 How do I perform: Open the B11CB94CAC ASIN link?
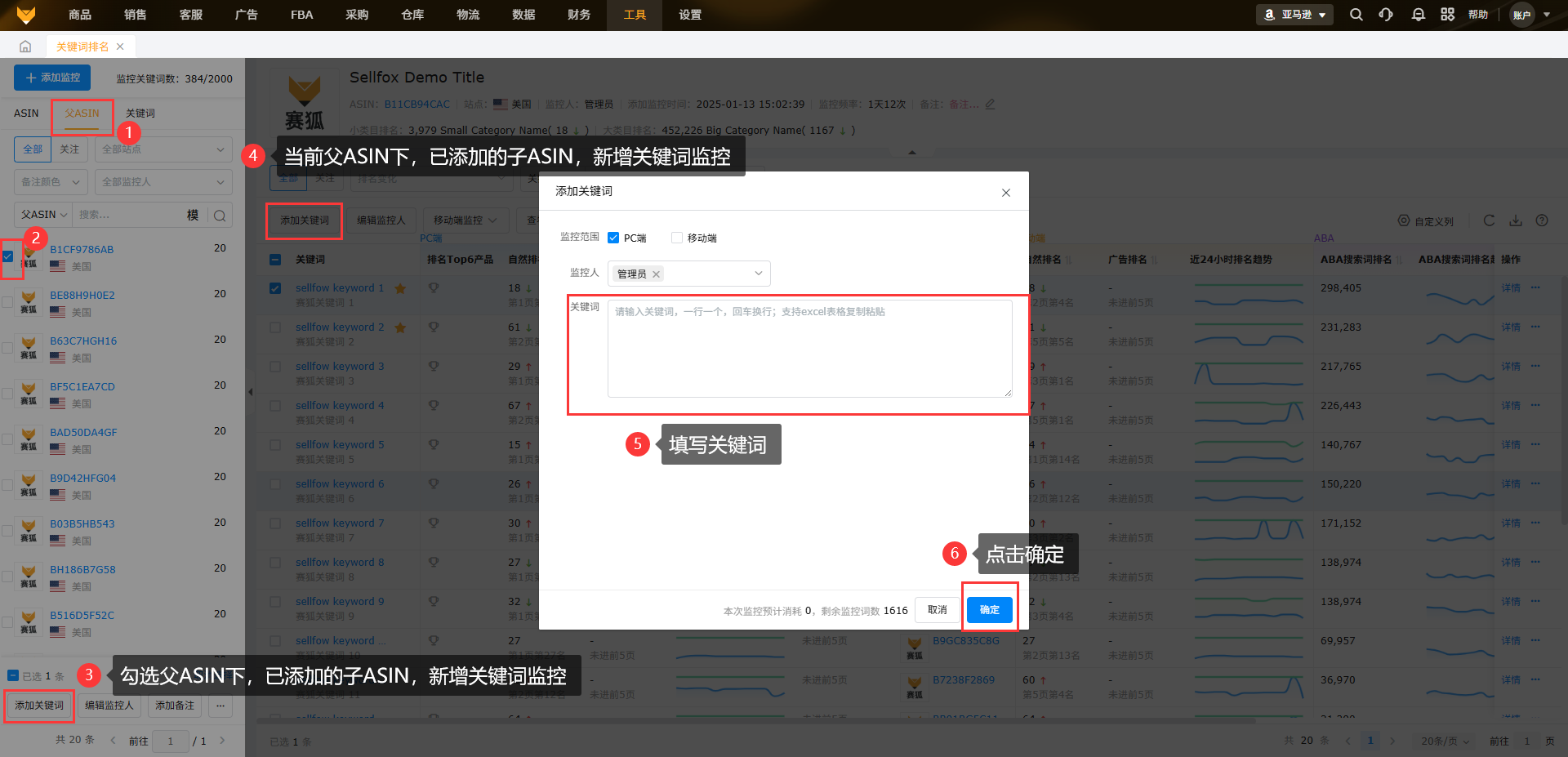[417, 105]
